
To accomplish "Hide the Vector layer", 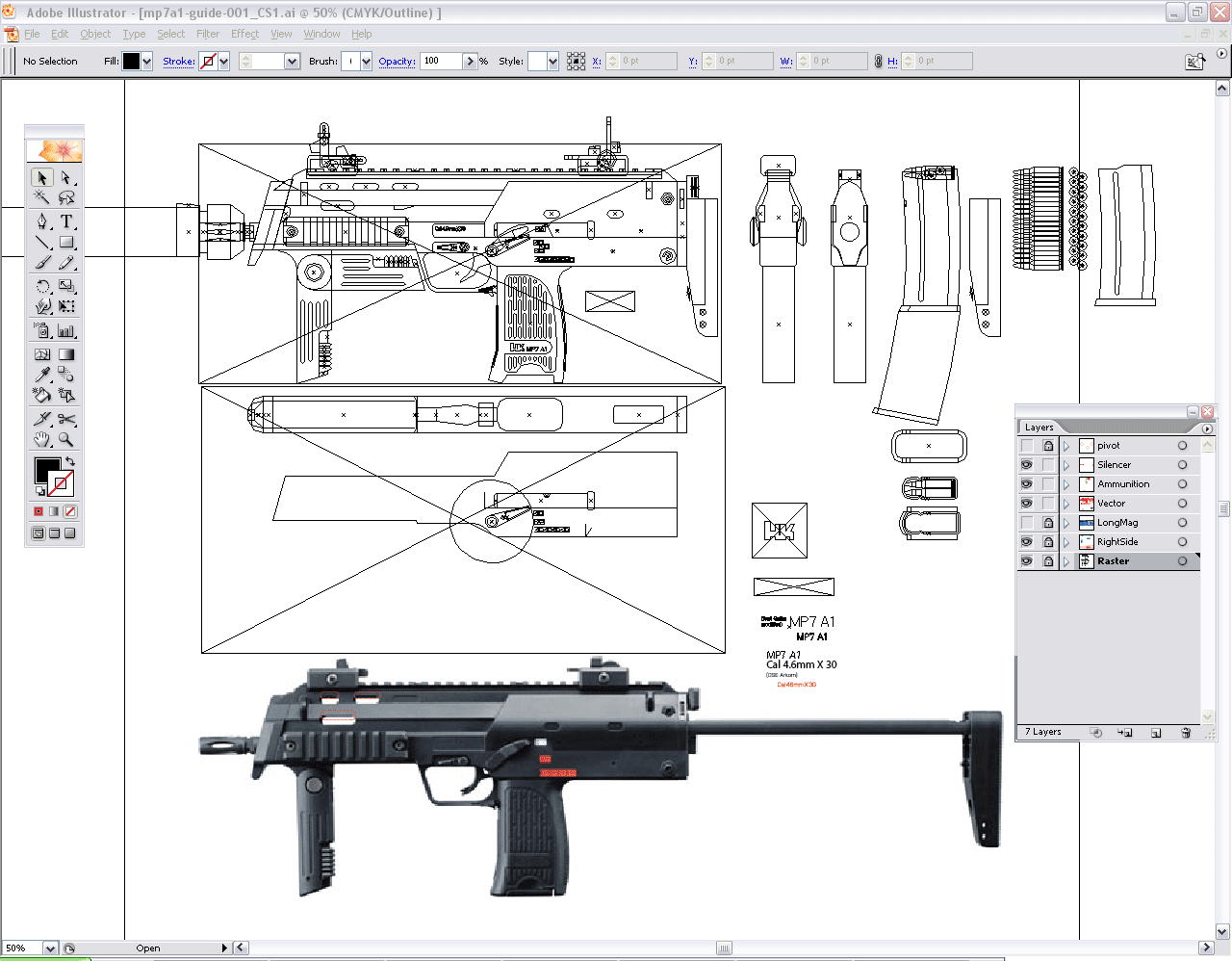I will tap(1027, 504).
